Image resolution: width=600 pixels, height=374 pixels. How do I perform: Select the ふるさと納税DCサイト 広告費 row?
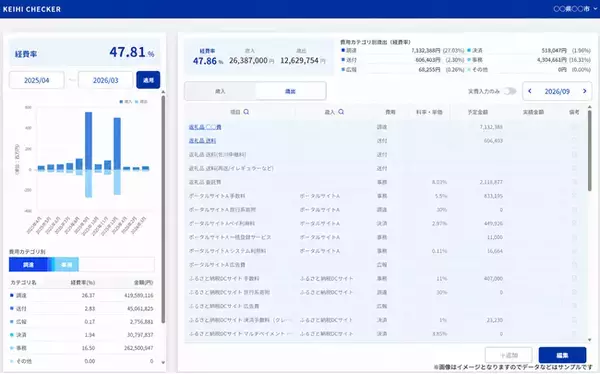pyautogui.click(x=386, y=306)
